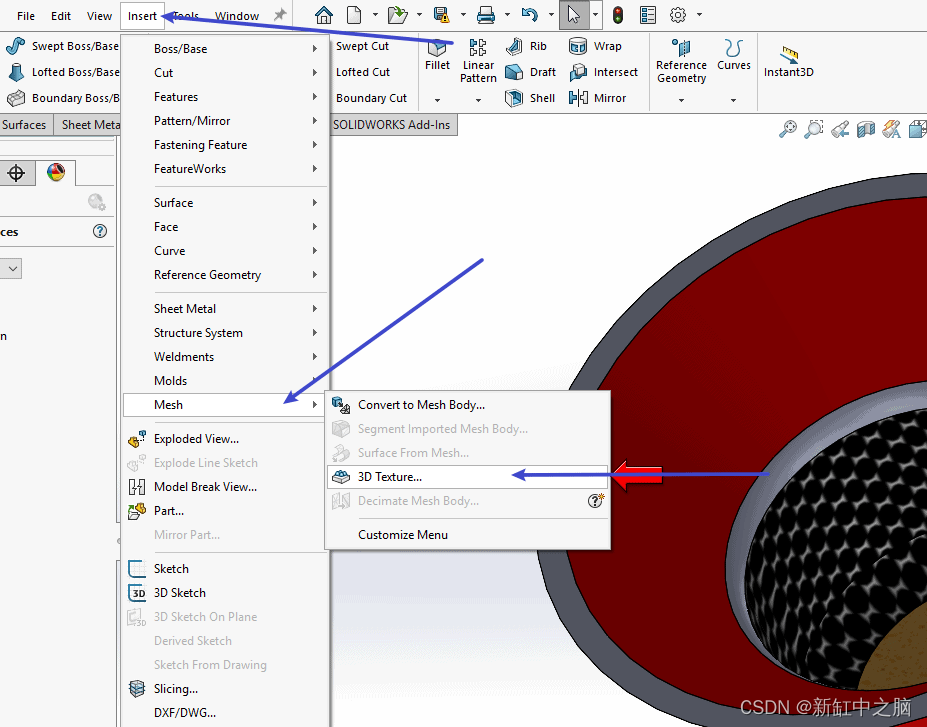The image size is (927, 727).
Task: Open Options gear icon
Action: coord(678,15)
